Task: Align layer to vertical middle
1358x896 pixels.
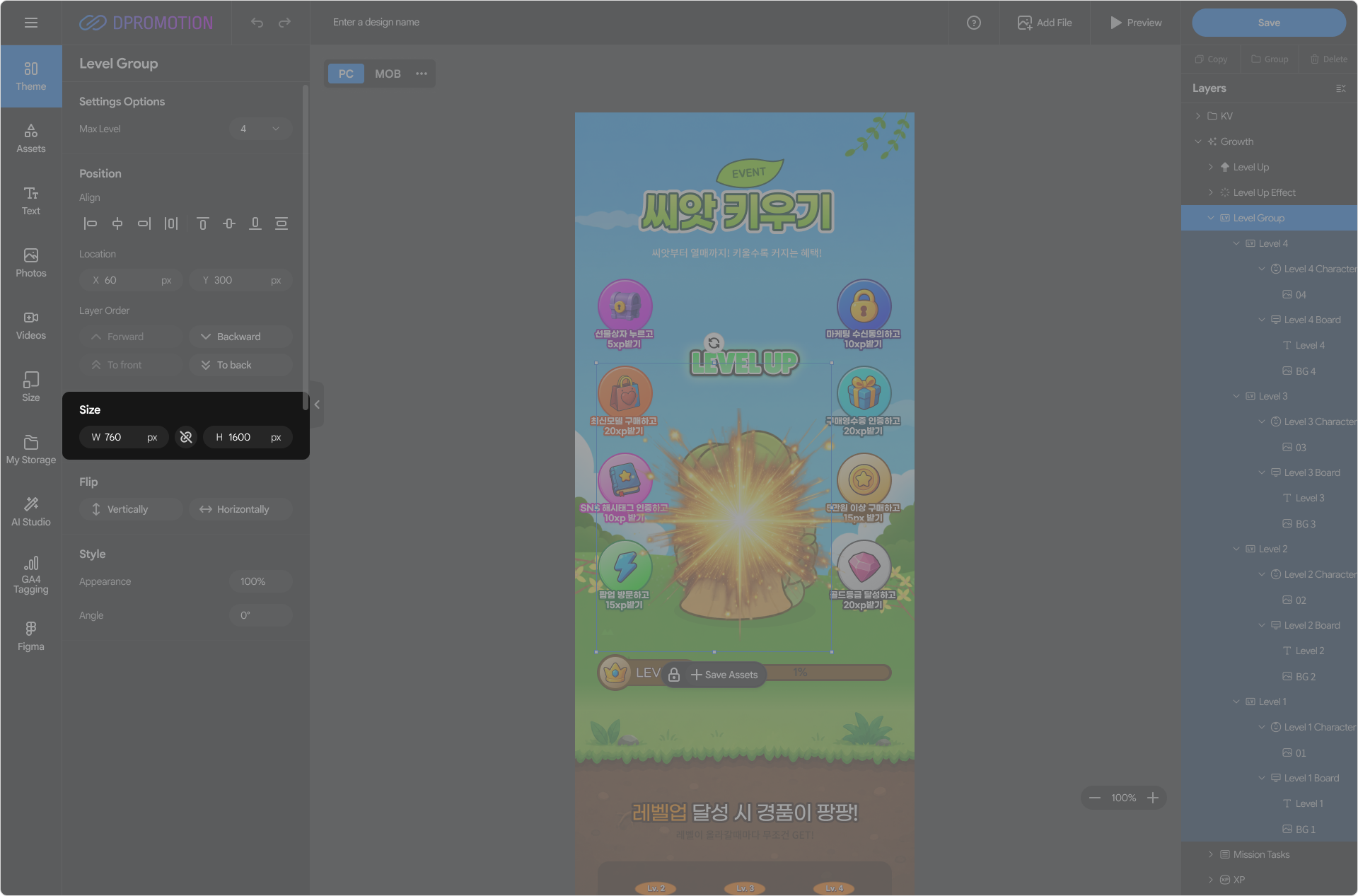Action: [229, 223]
